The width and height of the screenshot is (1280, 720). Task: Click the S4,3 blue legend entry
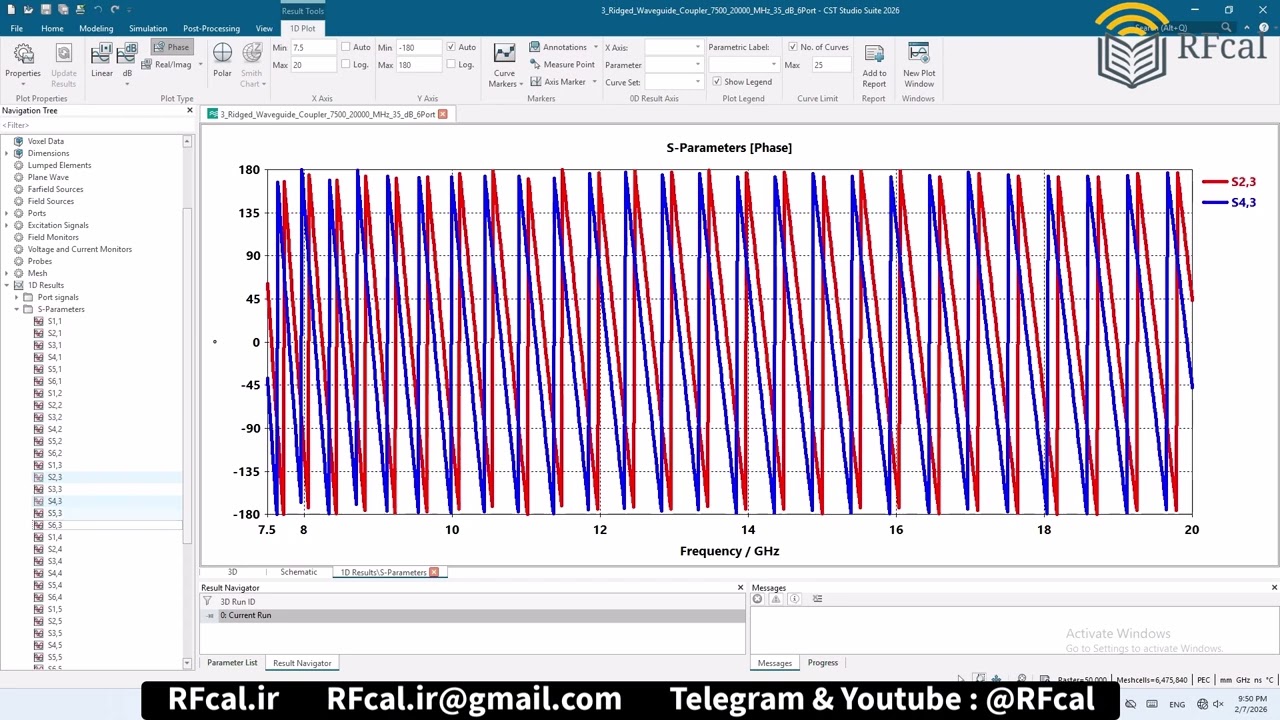point(1229,202)
